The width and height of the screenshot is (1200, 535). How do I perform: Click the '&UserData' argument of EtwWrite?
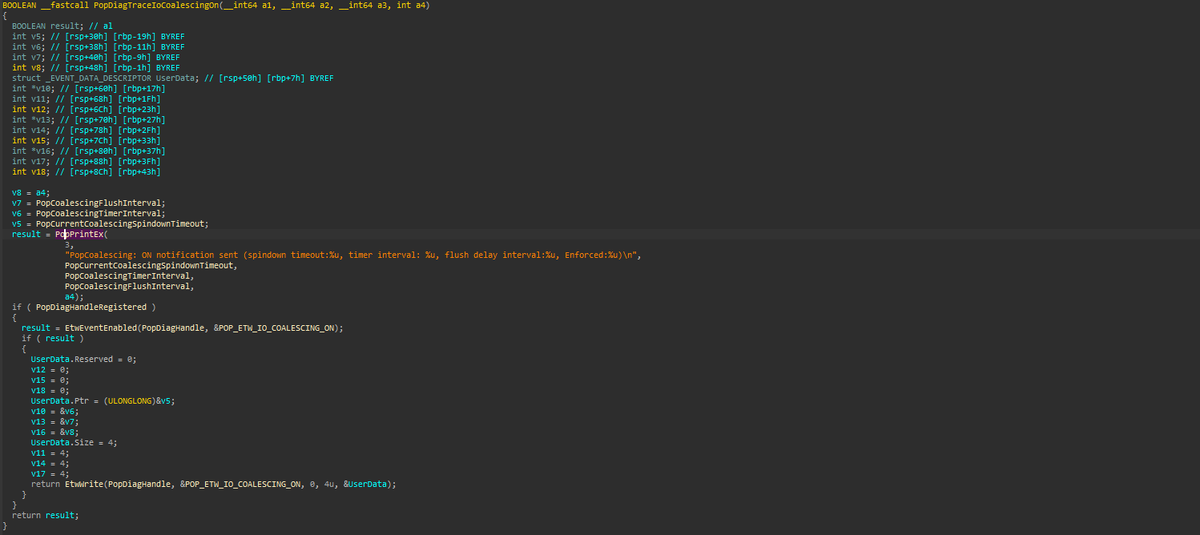point(366,482)
